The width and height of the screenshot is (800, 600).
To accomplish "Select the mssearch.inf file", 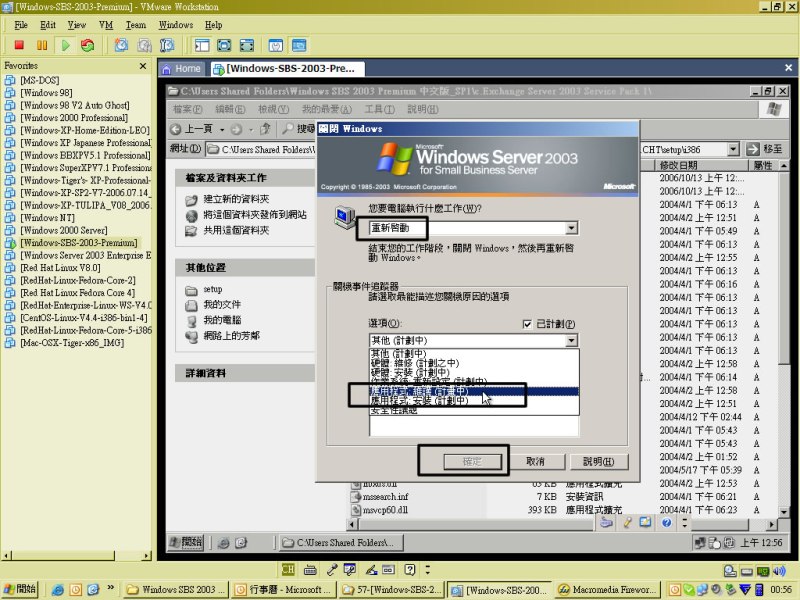I will pyautogui.click(x=385, y=496).
